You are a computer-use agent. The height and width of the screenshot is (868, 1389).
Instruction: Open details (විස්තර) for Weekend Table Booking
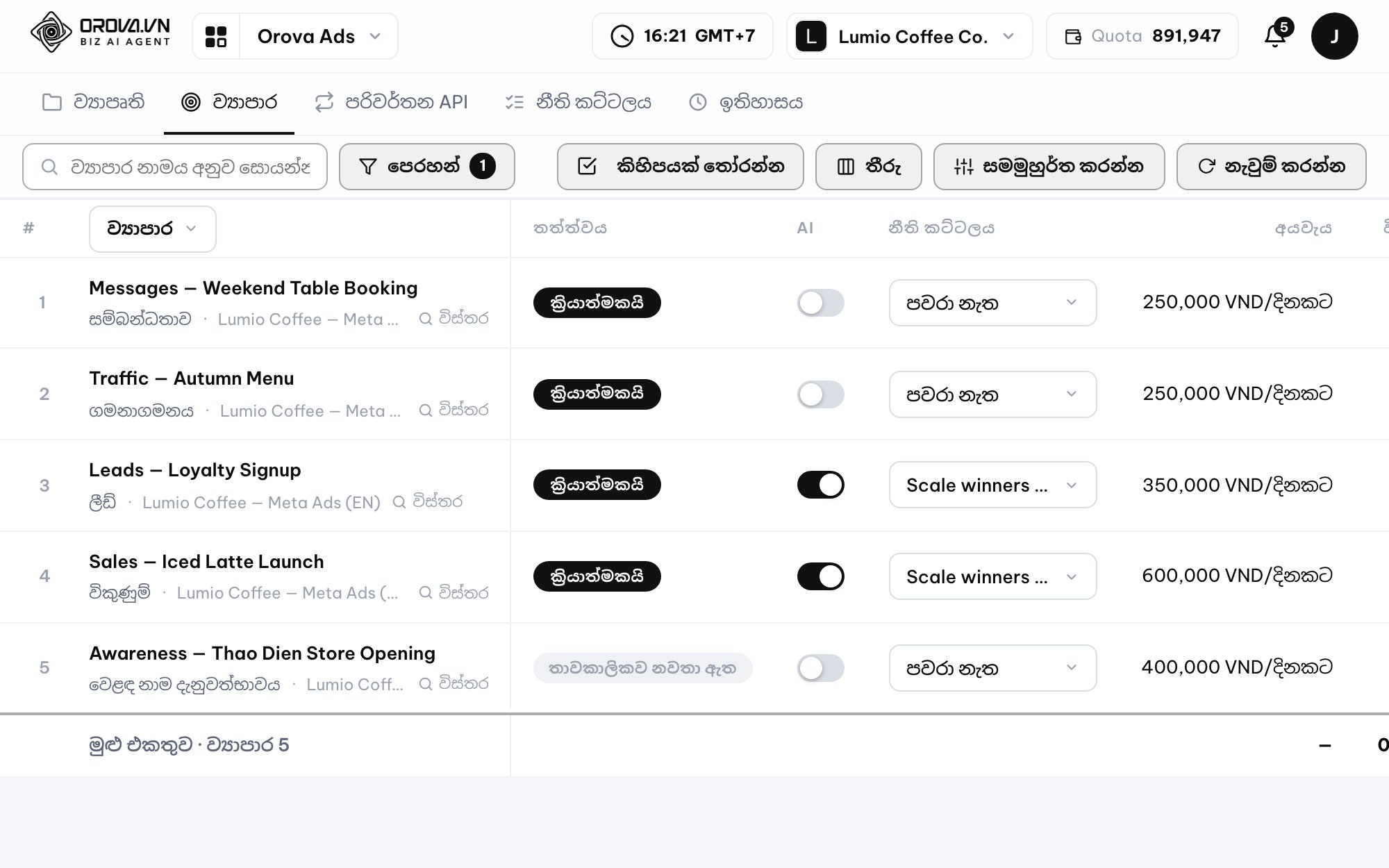[454, 319]
